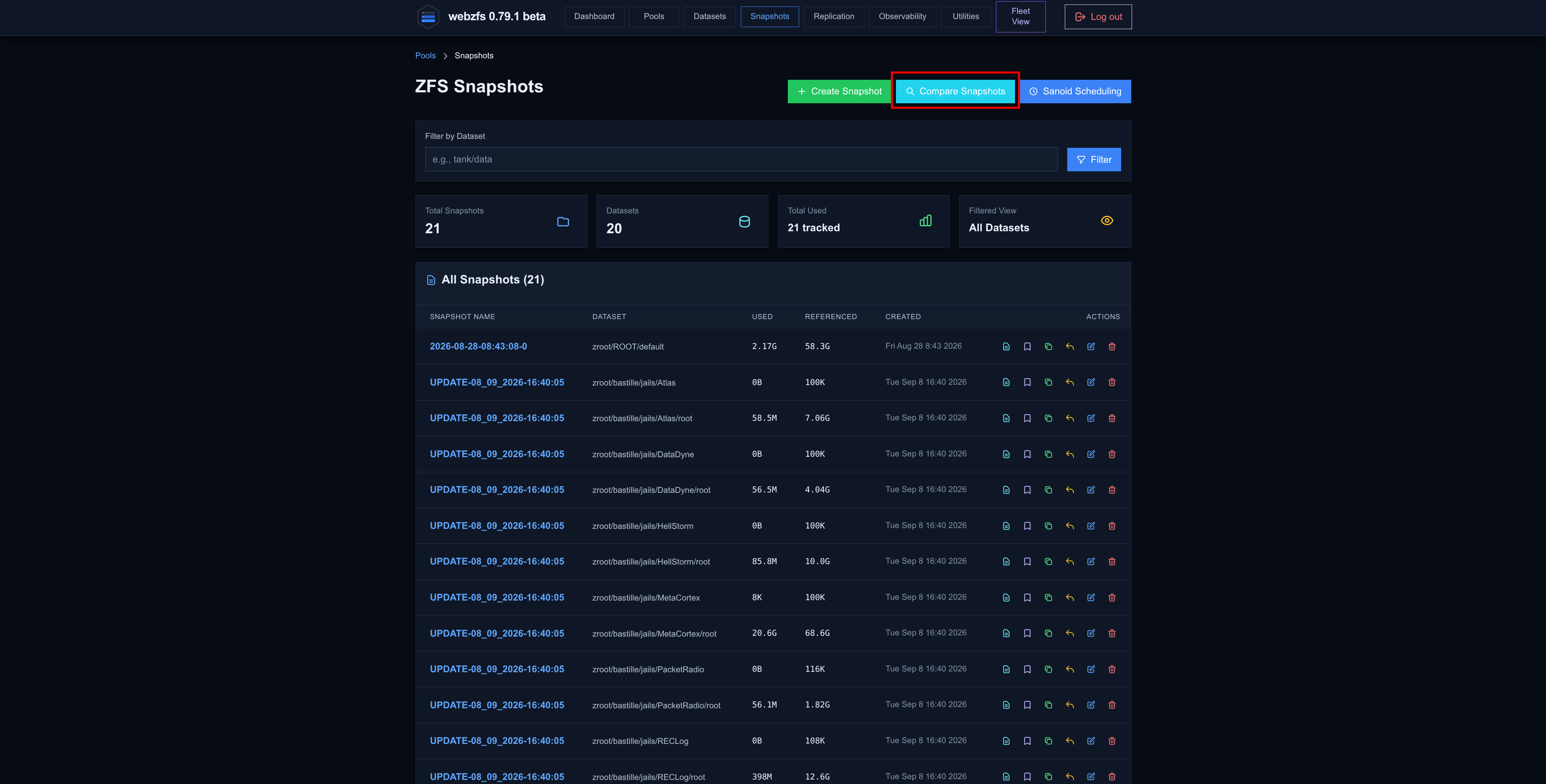Open the Datasets menu item
The image size is (1546, 784).
pyautogui.click(x=709, y=16)
